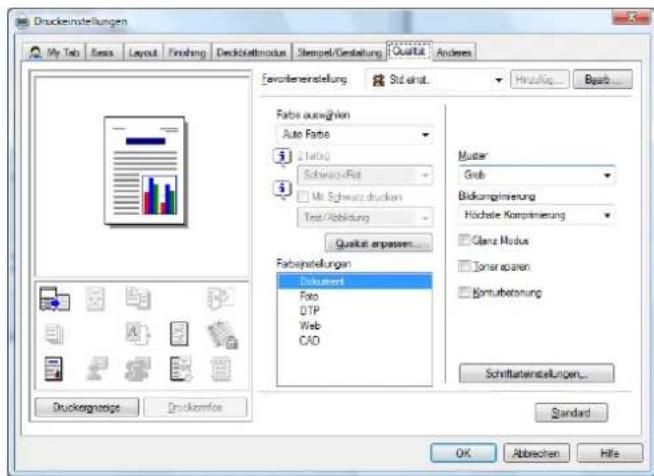Click the greyed folded booklet icon
The width and height of the screenshot is (654, 476).
pos(221,298)
